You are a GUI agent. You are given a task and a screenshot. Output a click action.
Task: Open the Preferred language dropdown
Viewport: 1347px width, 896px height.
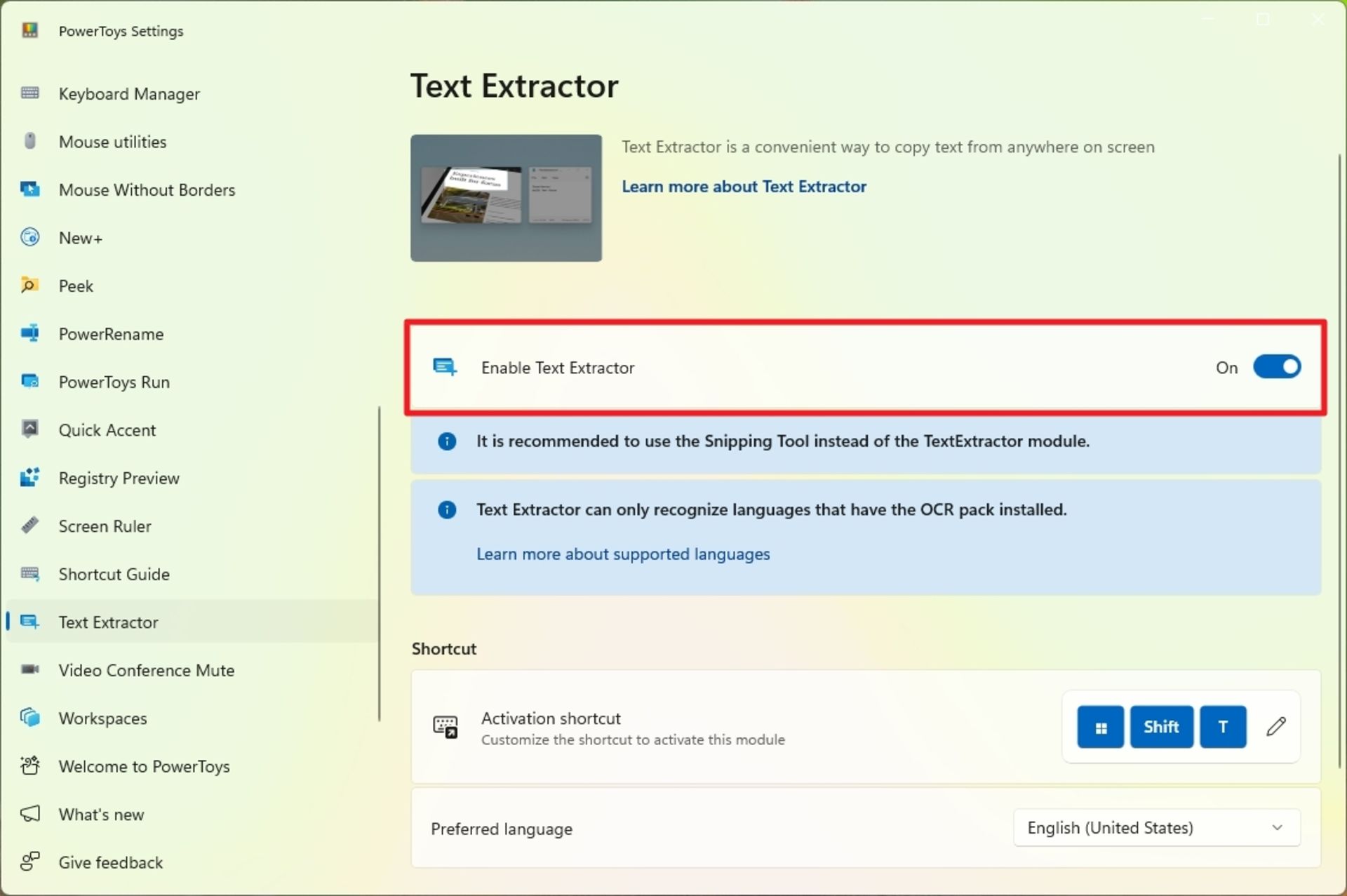coord(1157,828)
